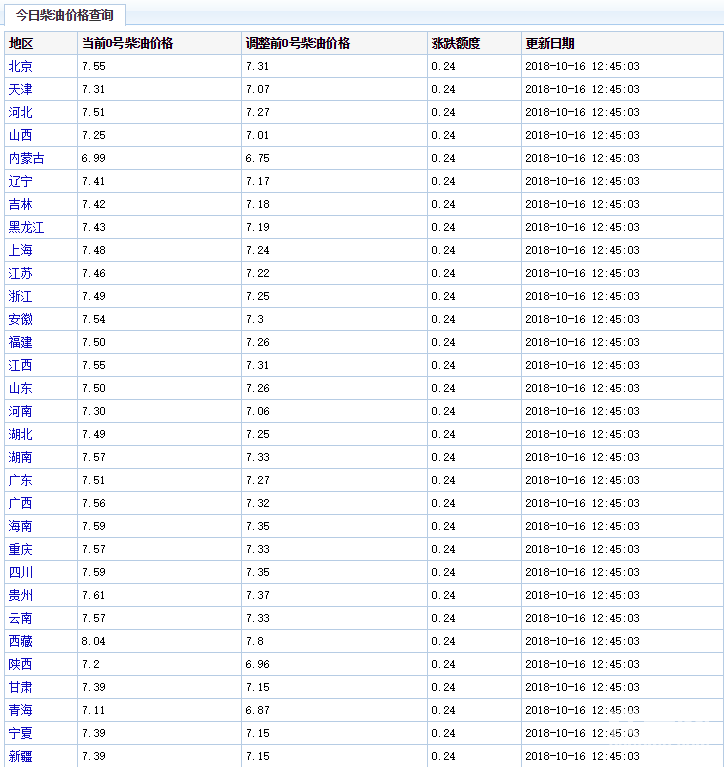Screen dimensions: 724x767
Task: Select previous price 7.19 in 黑龙江 row
Action: pyautogui.click(x=257, y=227)
